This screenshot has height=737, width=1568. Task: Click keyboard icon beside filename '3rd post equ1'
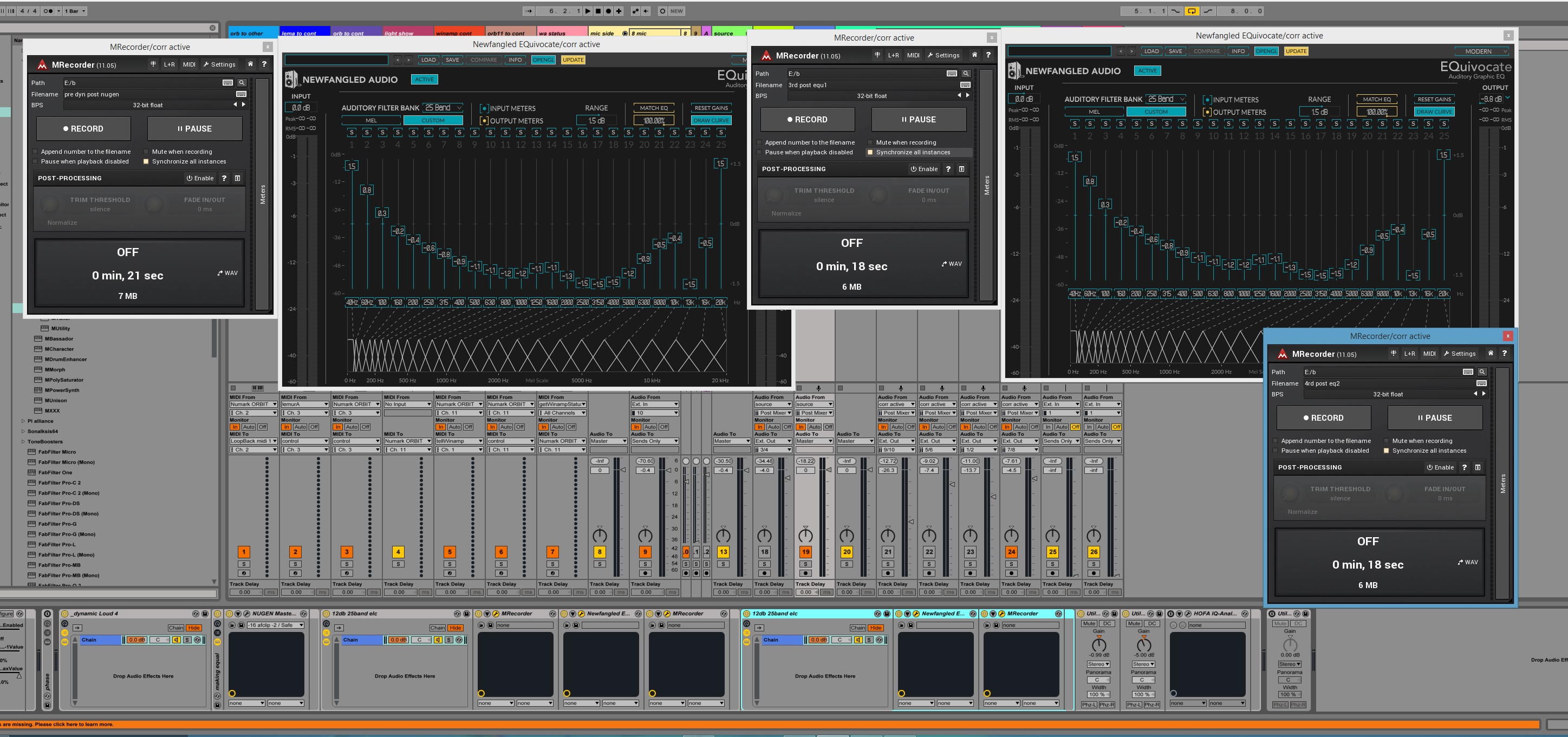click(x=965, y=85)
